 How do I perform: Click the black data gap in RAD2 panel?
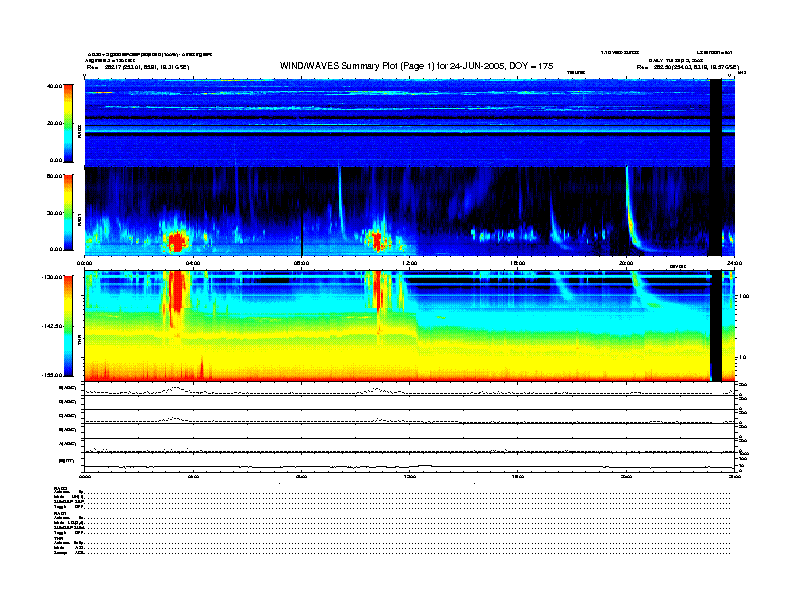pos(716,123)
